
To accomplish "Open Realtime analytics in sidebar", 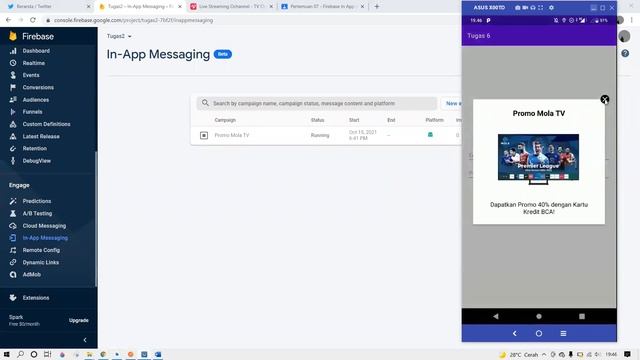I will (33, 63).
